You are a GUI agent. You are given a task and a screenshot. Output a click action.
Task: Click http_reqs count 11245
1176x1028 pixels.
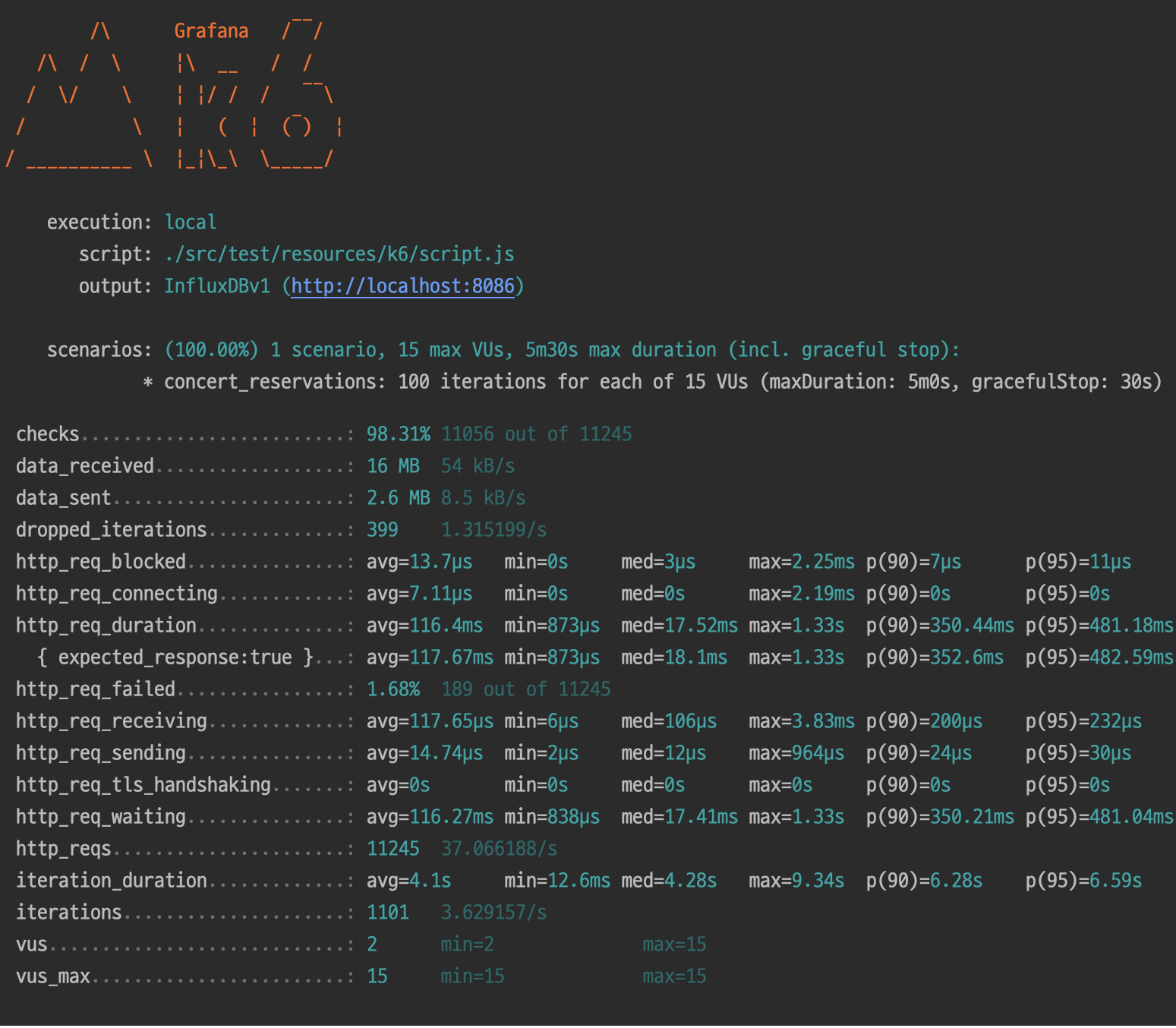click(393, 849)
